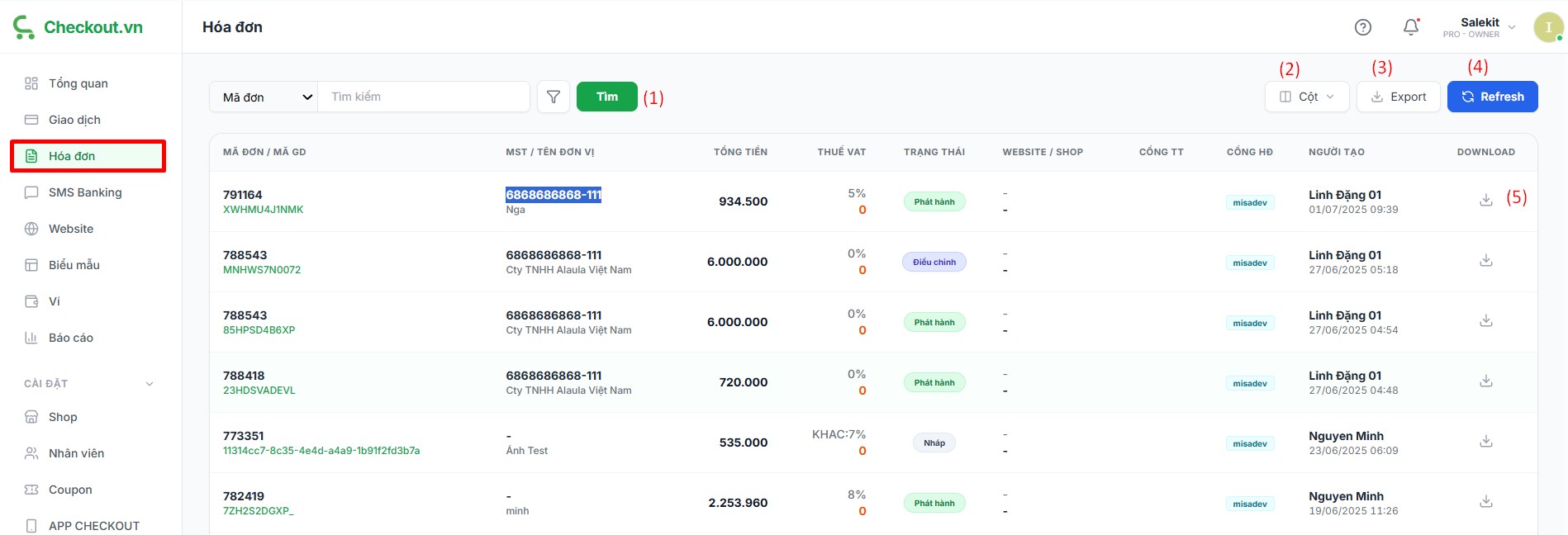Export the invoice list
The height and width of the screenshot is (535, 1568).
click(x=1399, y=97)
